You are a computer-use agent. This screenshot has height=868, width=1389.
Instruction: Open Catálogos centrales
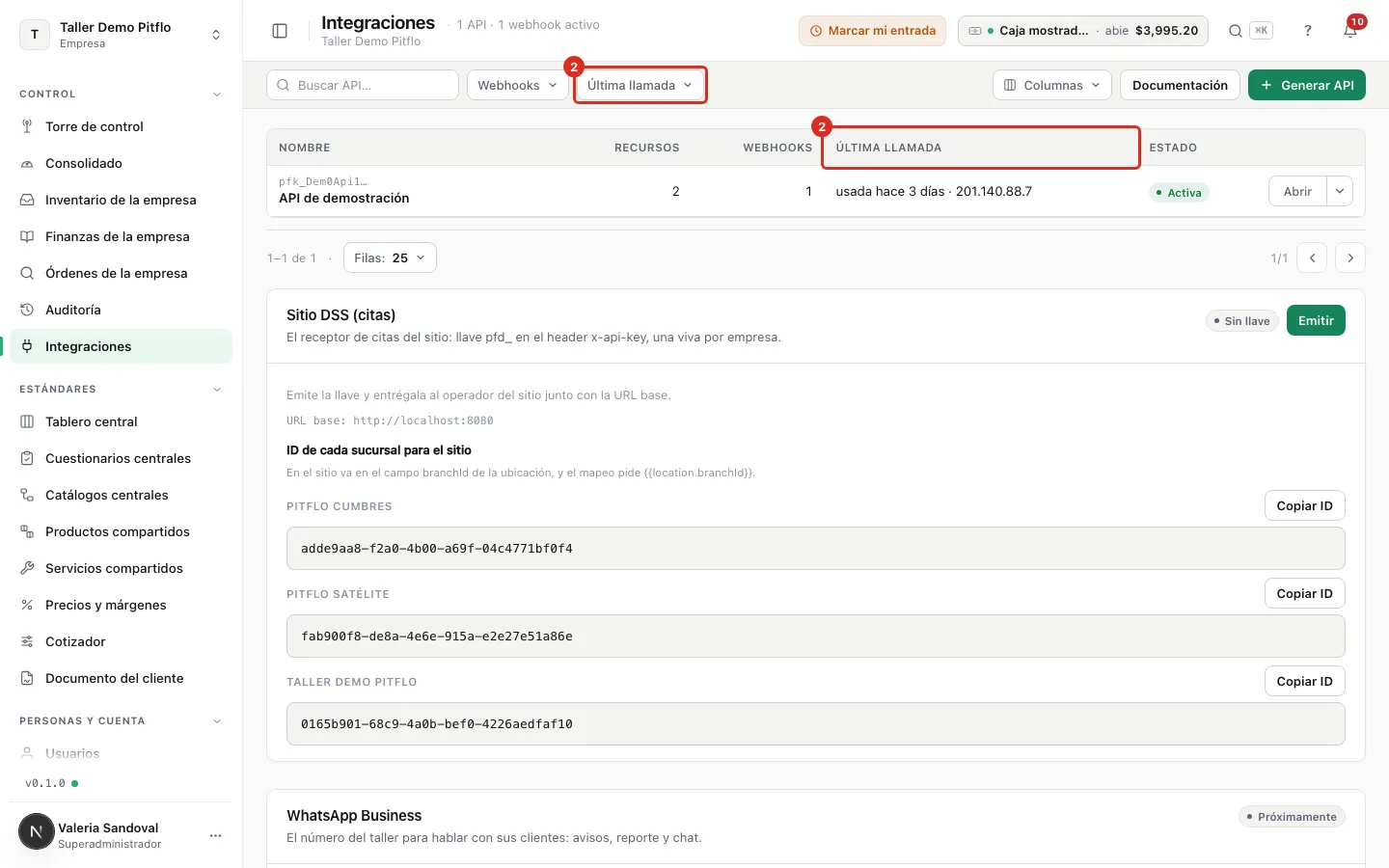click(121, 495)
